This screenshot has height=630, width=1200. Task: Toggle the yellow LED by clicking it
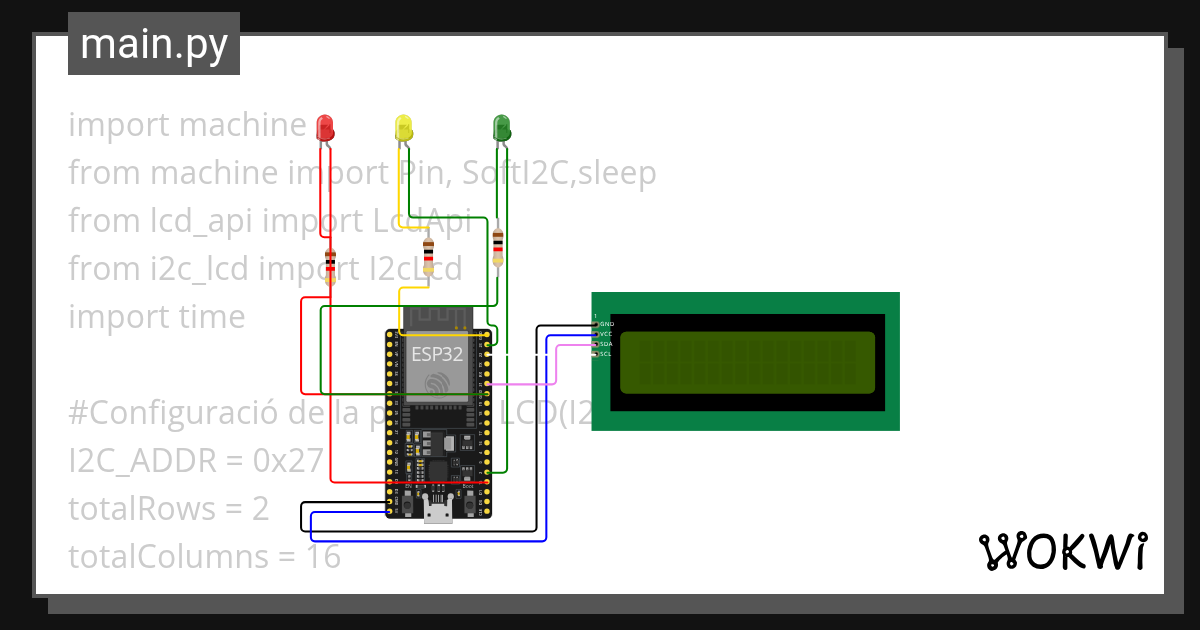tap(406, 125)
